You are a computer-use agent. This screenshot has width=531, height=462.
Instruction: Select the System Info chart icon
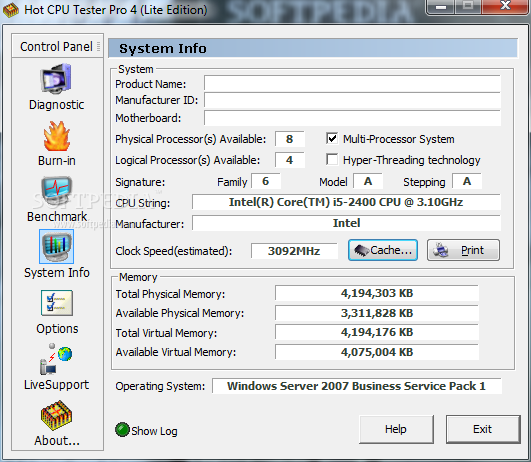[x=57, y=247]
